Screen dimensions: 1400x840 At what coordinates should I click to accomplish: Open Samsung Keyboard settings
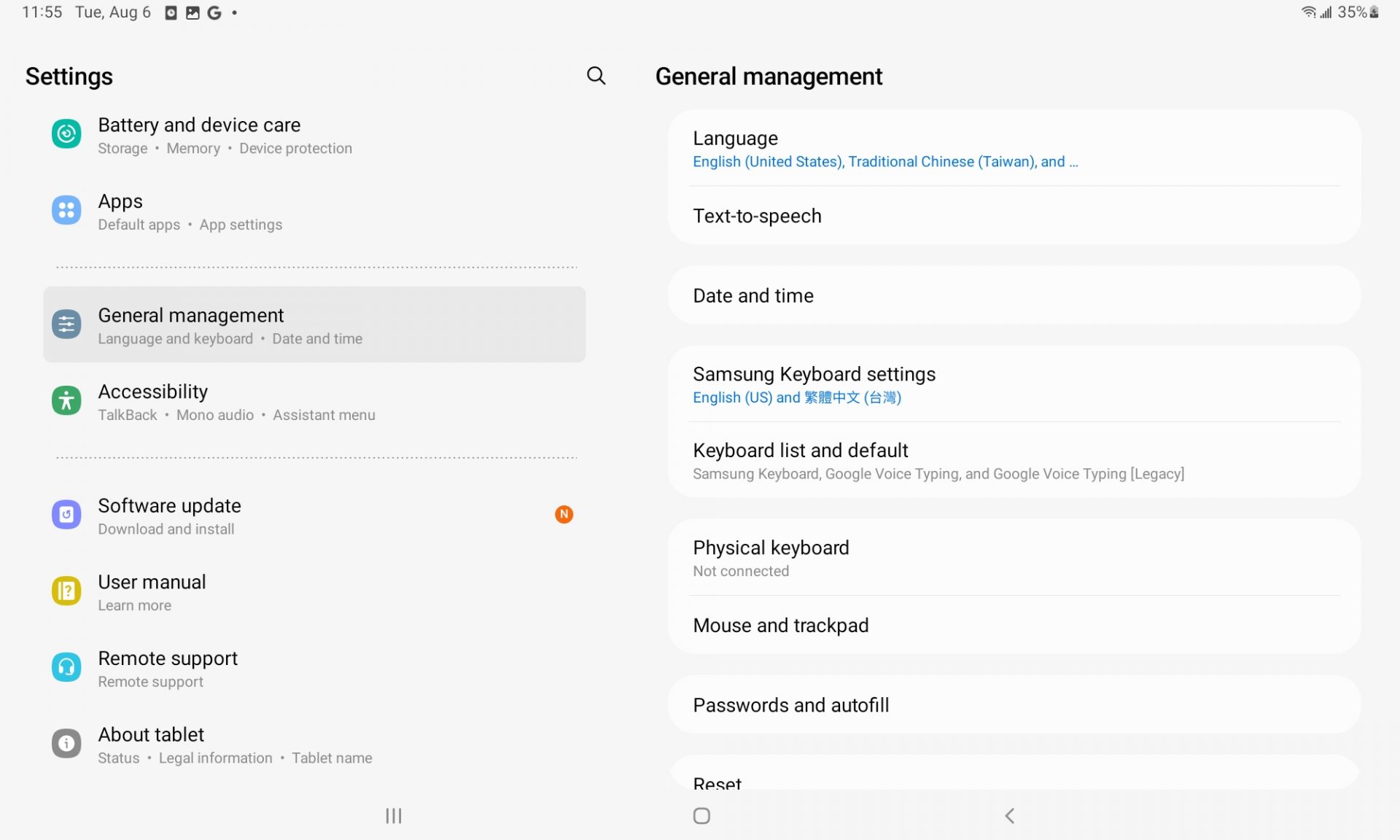pyautogui.click(x=1014, y=385)
